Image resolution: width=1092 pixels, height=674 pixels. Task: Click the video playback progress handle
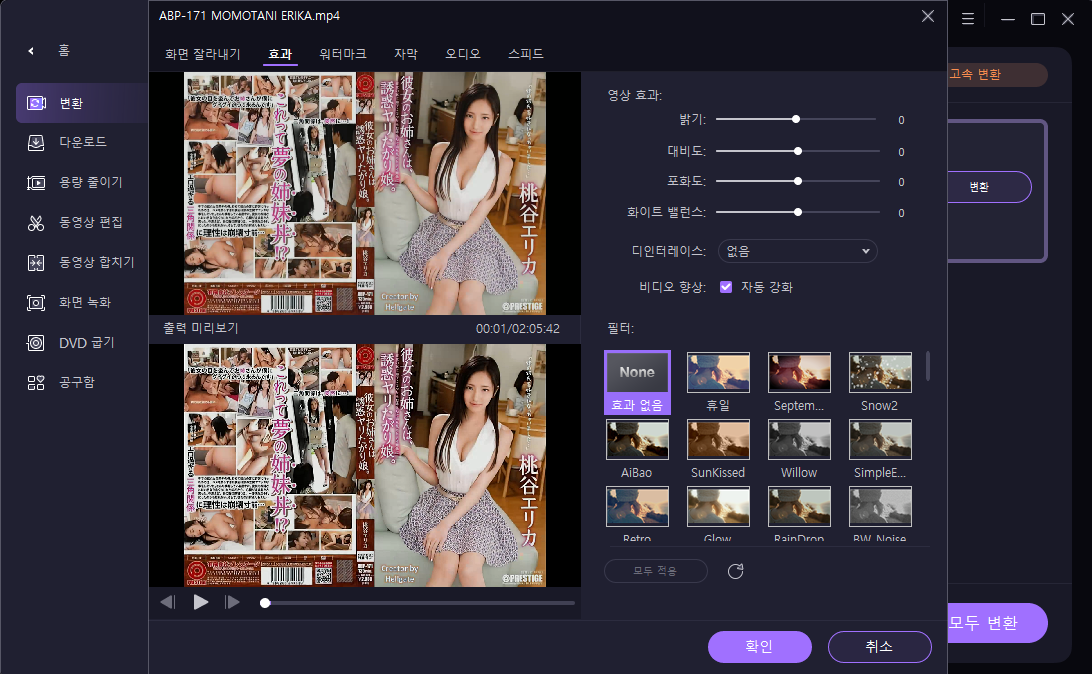click(265, 603)
